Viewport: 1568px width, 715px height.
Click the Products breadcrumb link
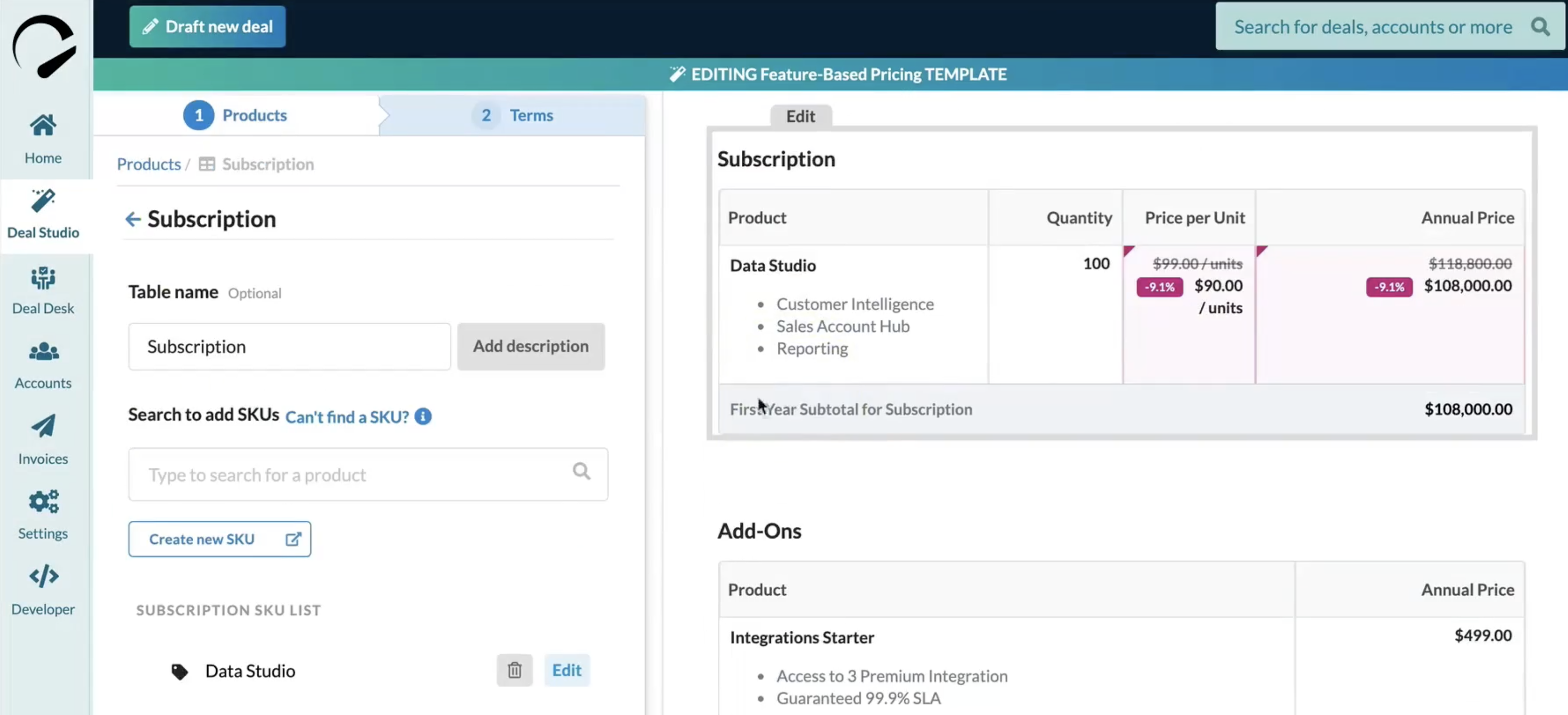149,164
